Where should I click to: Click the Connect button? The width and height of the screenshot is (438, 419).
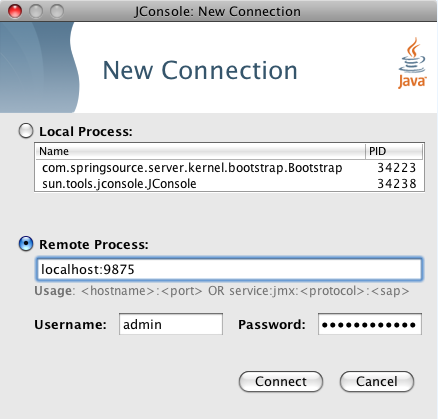tap(281, 381)
